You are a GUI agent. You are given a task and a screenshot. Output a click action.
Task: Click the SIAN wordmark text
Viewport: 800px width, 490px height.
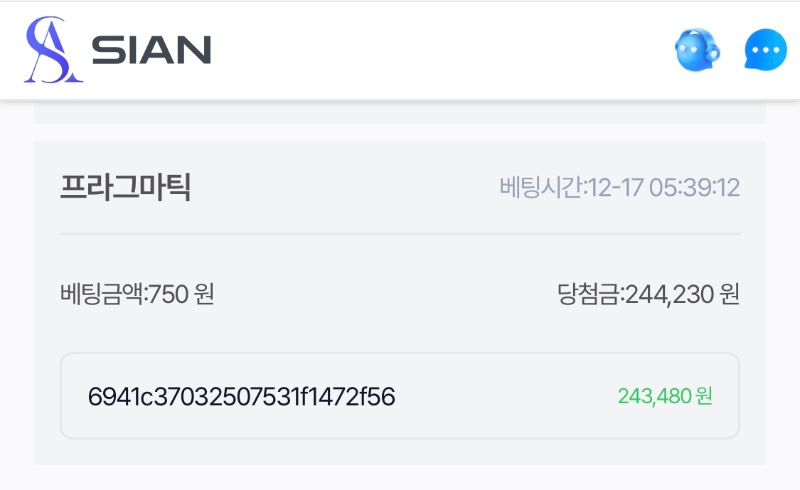point(151,50)
